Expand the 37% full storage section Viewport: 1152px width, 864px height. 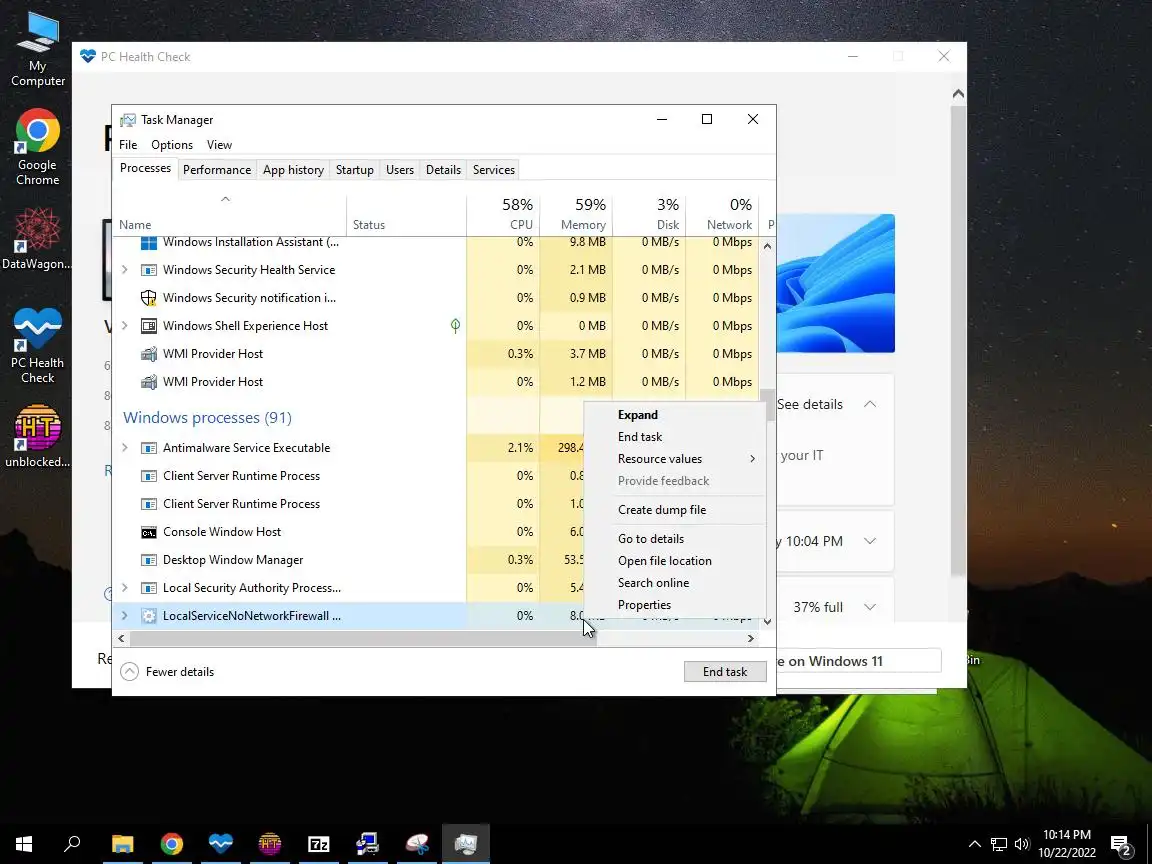click(870, 607)
